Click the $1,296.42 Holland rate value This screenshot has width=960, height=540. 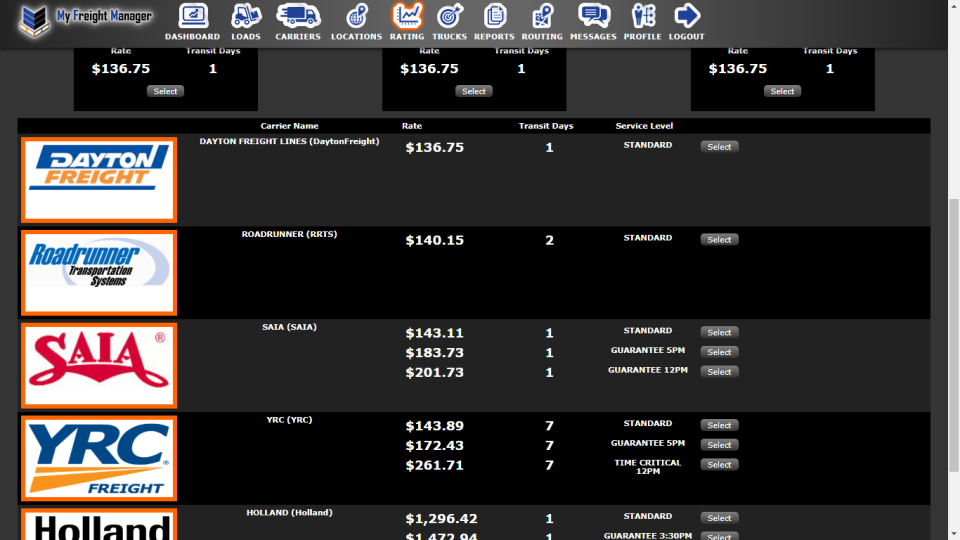(441, 519)
